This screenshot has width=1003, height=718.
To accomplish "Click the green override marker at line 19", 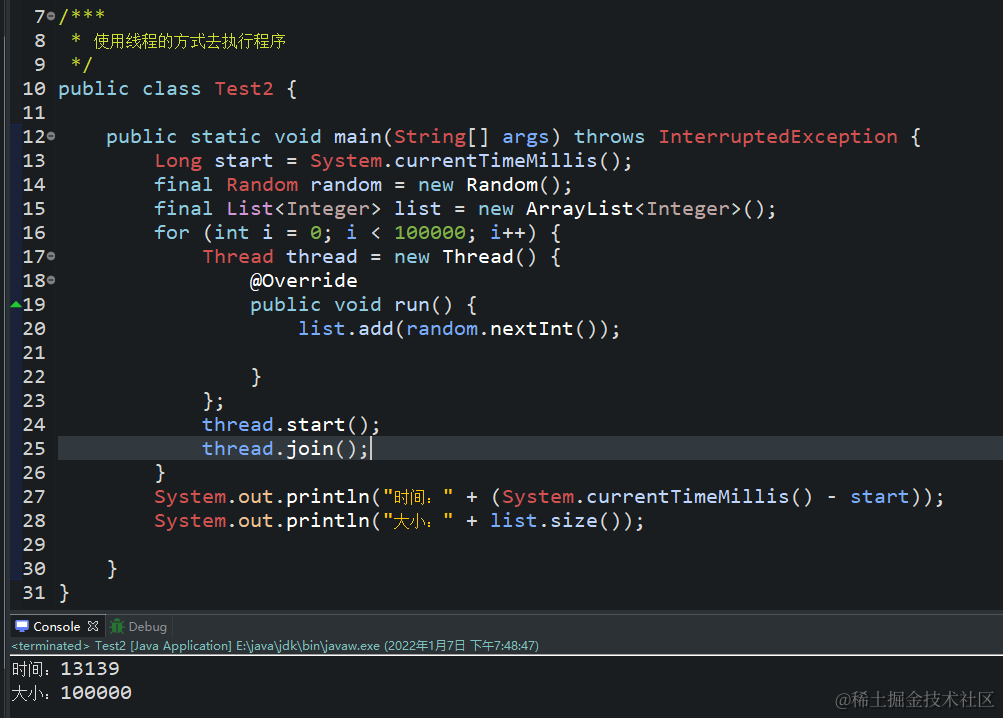I will 16,305.
